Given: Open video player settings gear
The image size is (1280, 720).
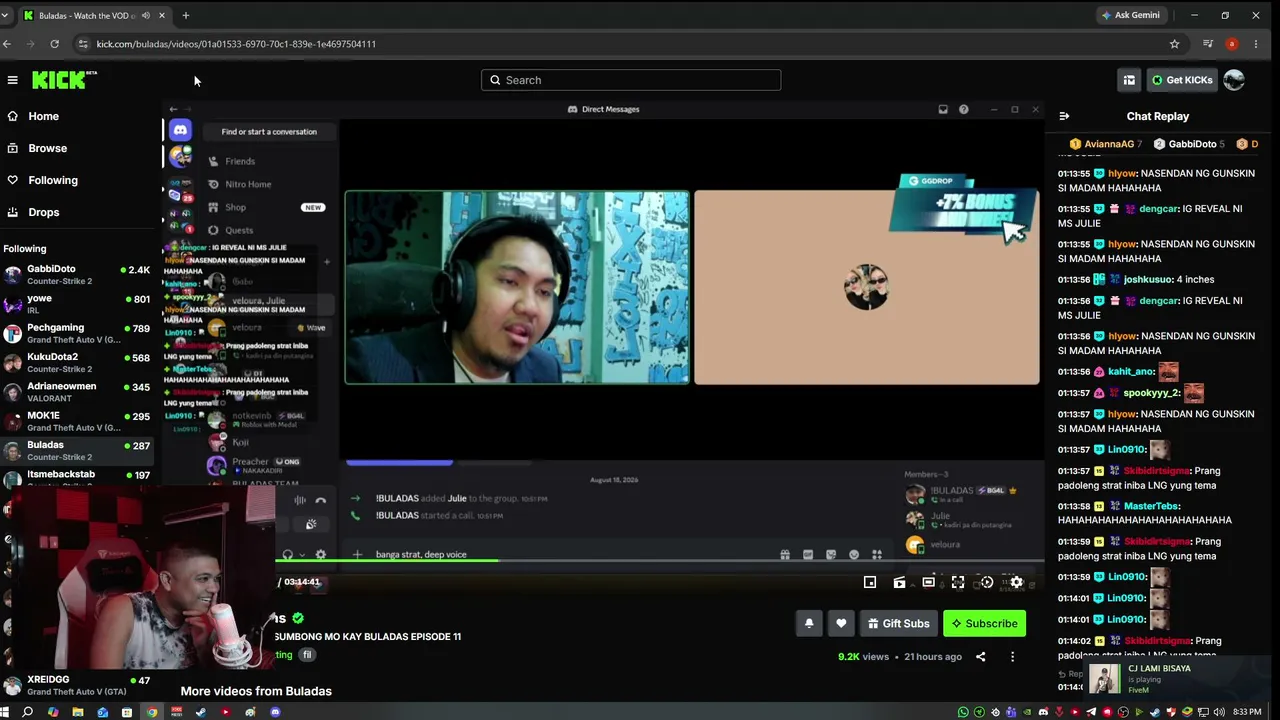Looking at the screenshot, I should click(x=1016, y=582).
